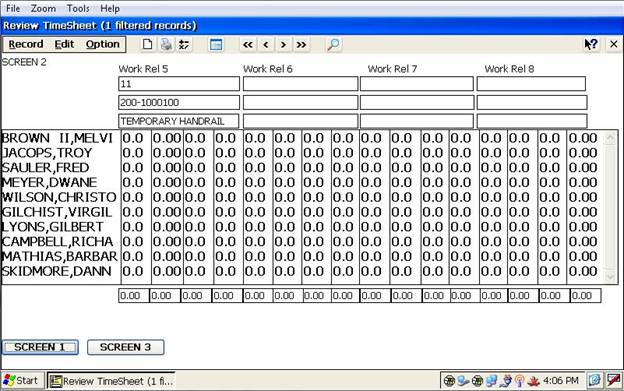Viewport: 624px width, 391px height.
Task: Click the new blank record icon
Action: point(147,44)
